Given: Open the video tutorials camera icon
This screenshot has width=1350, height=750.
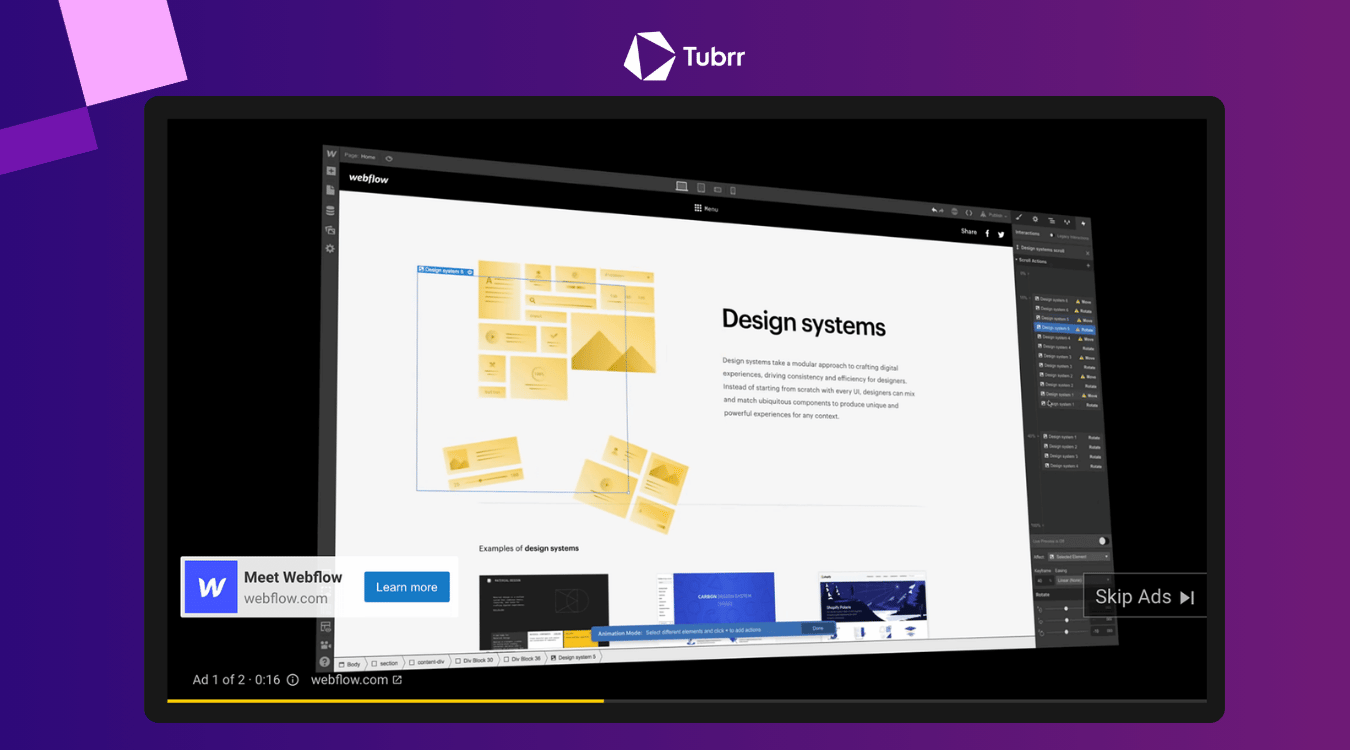Looking at the screenshot, I should pyautogui.click(x=325, y=645).
